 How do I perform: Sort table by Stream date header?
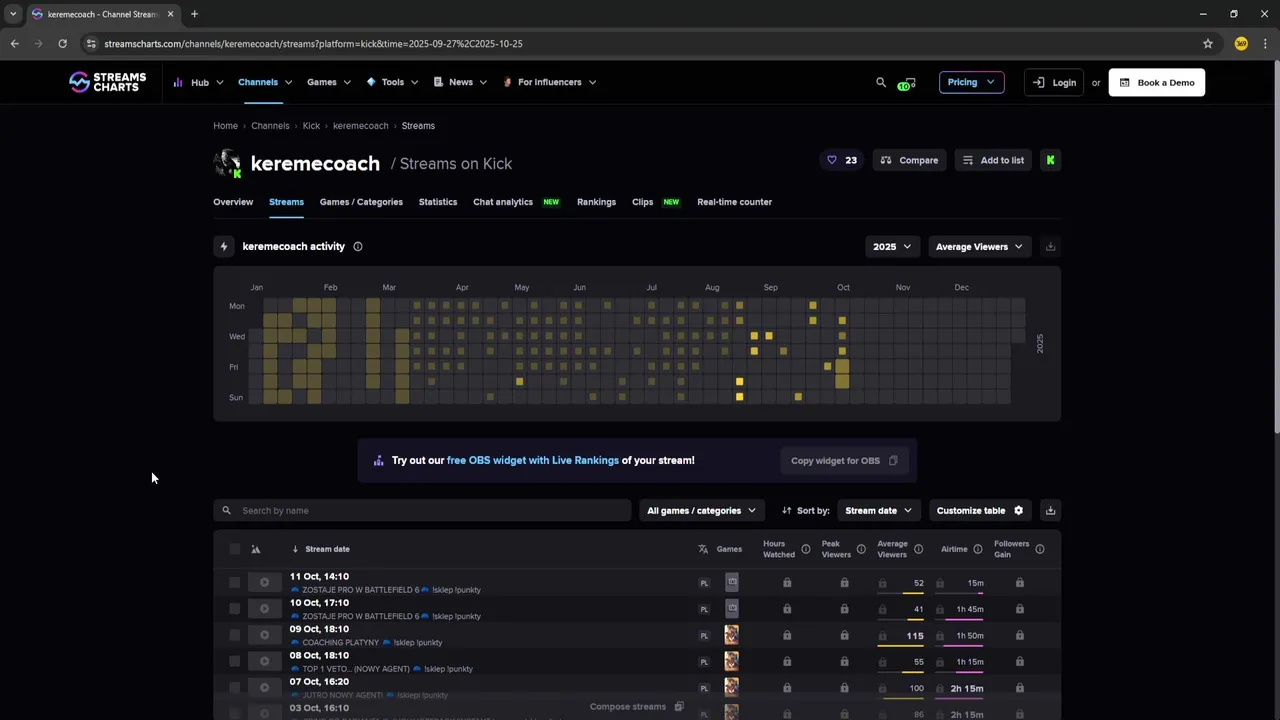click(x=327, y=549)
